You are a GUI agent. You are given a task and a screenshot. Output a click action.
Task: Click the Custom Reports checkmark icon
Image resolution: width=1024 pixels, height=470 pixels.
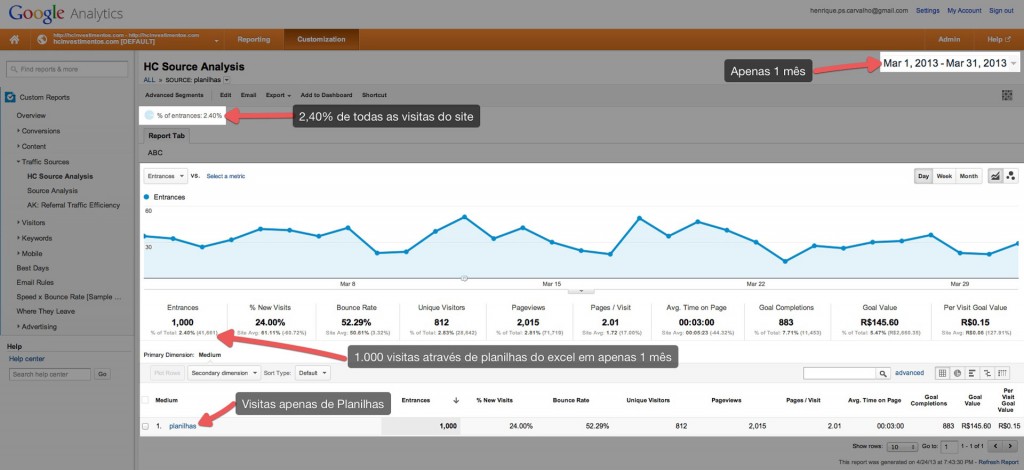[x=10, y=97]
